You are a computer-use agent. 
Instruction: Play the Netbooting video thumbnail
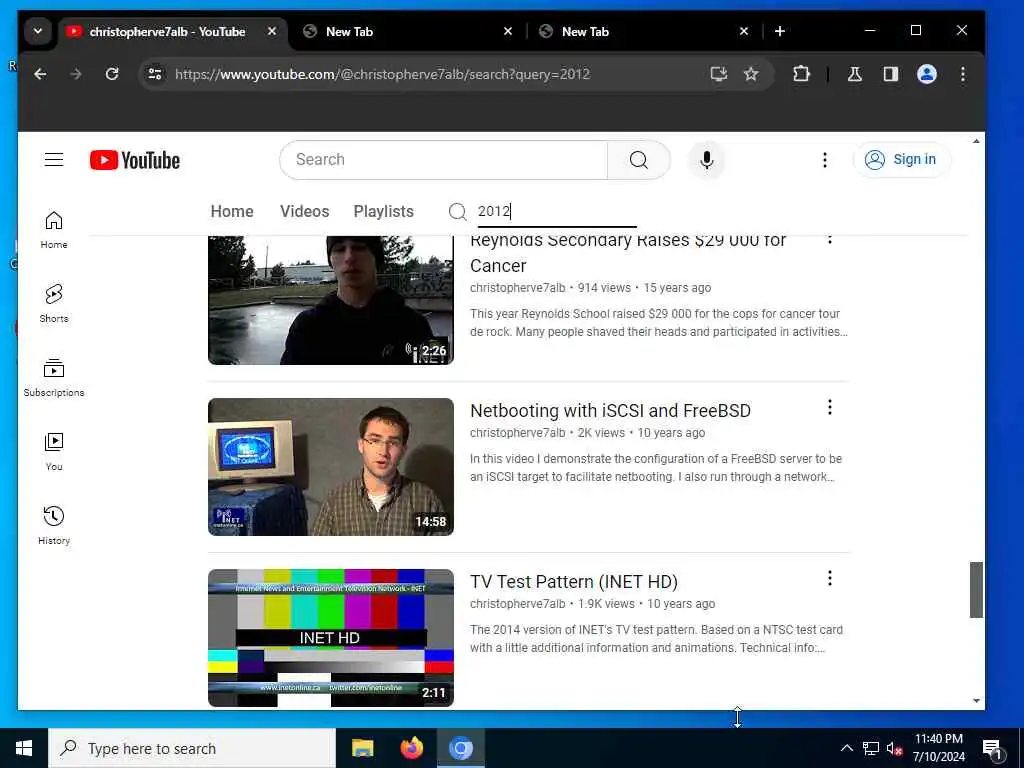coord(330,467)
